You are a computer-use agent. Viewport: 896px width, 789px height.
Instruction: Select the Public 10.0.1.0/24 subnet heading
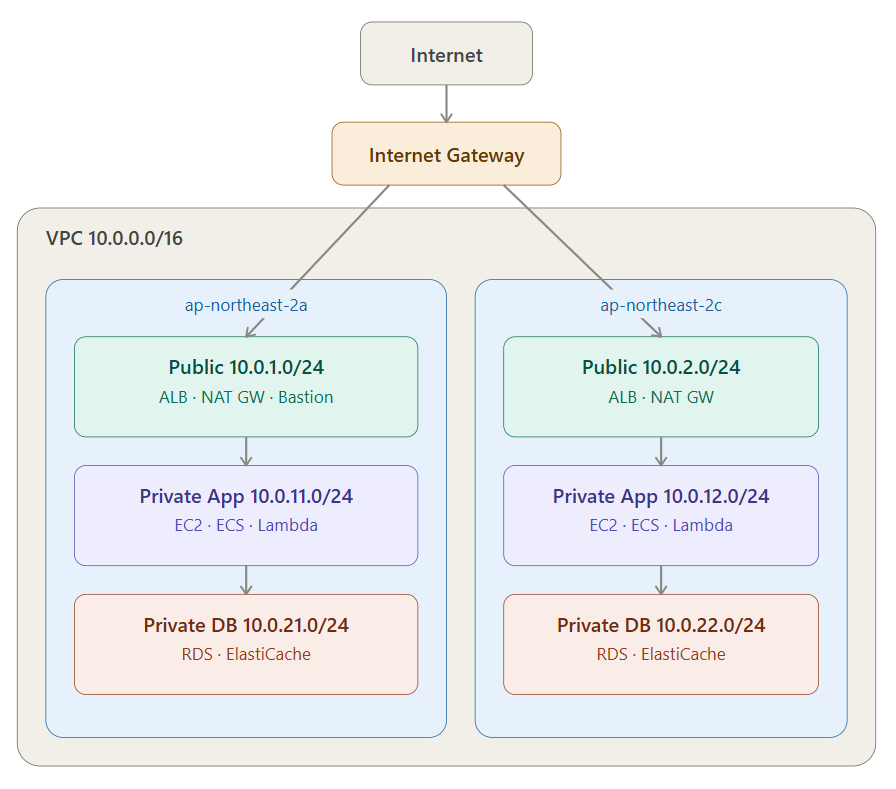[x=246, y=367]
